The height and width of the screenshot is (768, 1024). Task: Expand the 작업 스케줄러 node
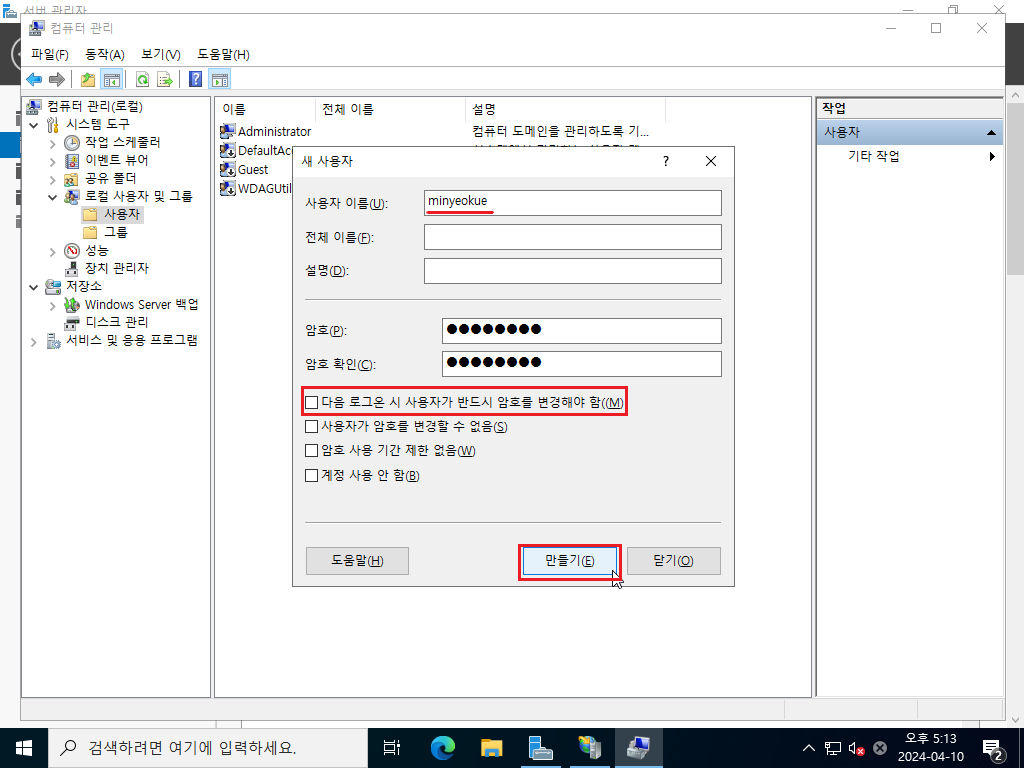click(53, 143)
